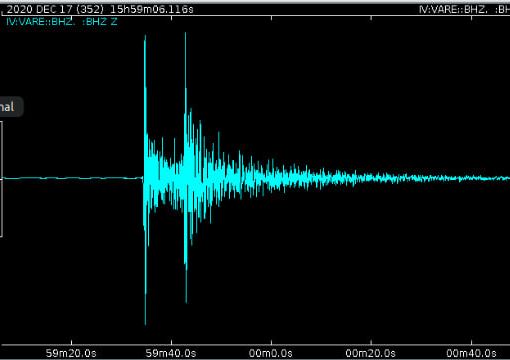This screenshot has width=510, height=360.
Task: Click the date header "2020 DEC 17 (352) 15h59m06.116s"
Action: pyautogui.click(x=100, y=9)
